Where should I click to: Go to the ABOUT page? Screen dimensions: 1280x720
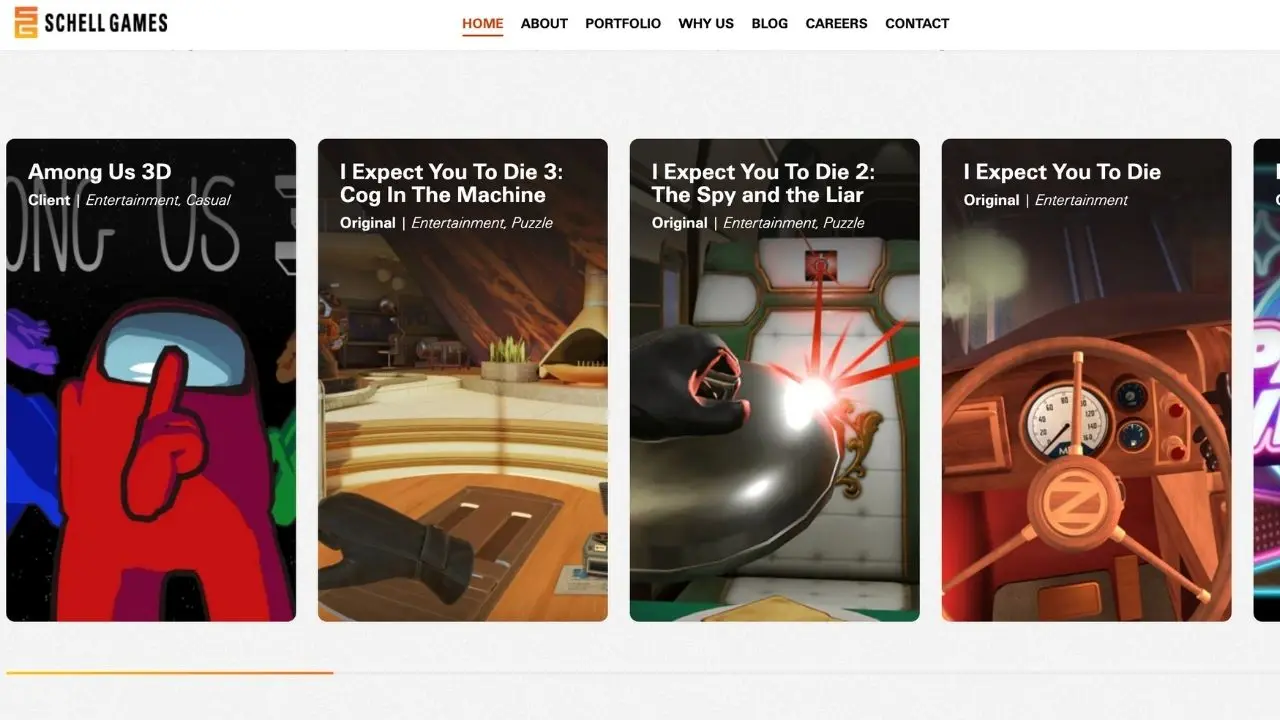click(544, 23)
